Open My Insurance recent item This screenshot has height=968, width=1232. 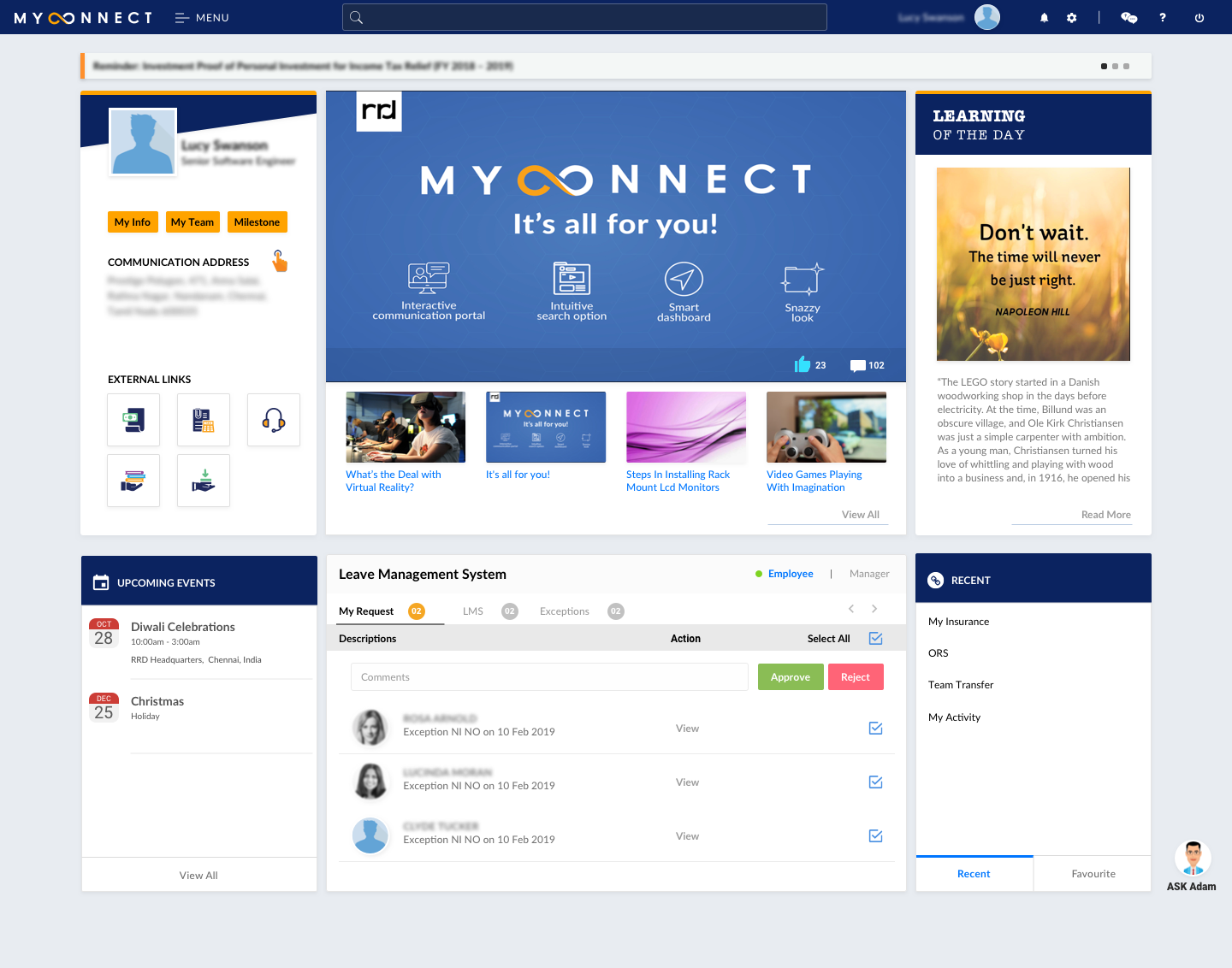tap(958, 622)
